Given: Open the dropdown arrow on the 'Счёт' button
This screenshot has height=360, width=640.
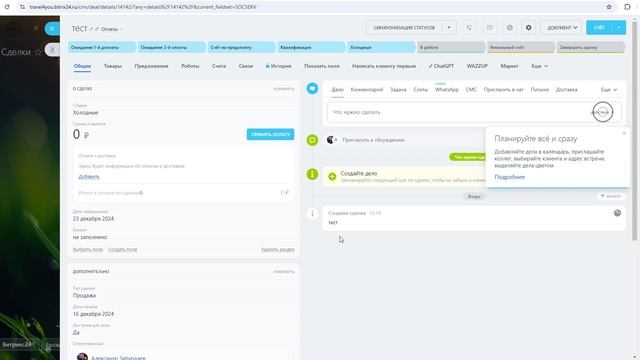Looking at the screenshot, I should [x=619, y=28].
